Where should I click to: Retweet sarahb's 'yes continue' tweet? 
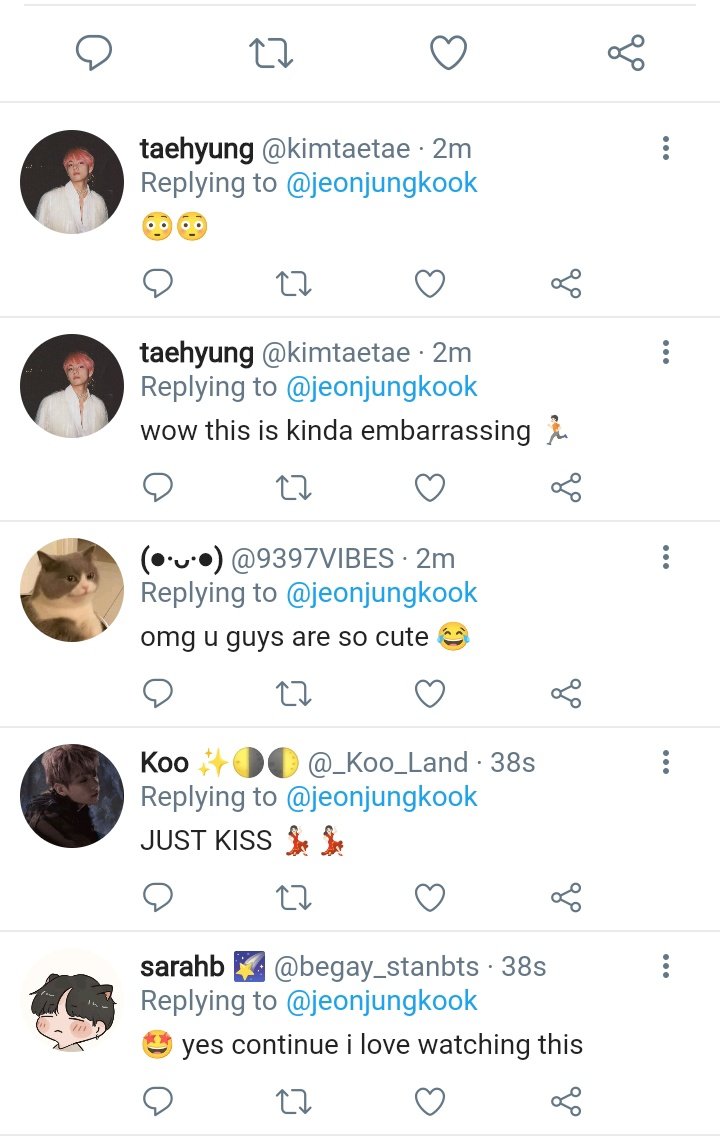[x=294, y=1101]
